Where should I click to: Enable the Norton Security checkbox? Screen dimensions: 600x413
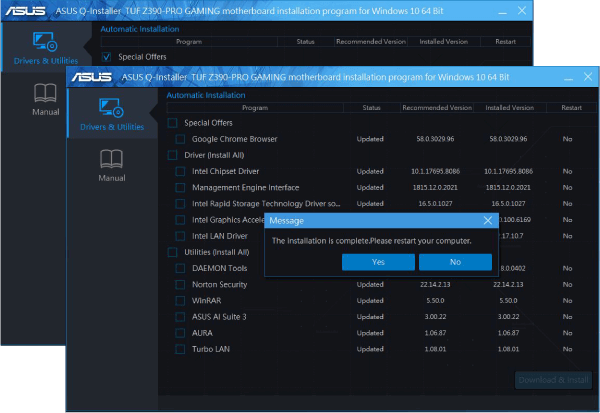click(180, 285)
